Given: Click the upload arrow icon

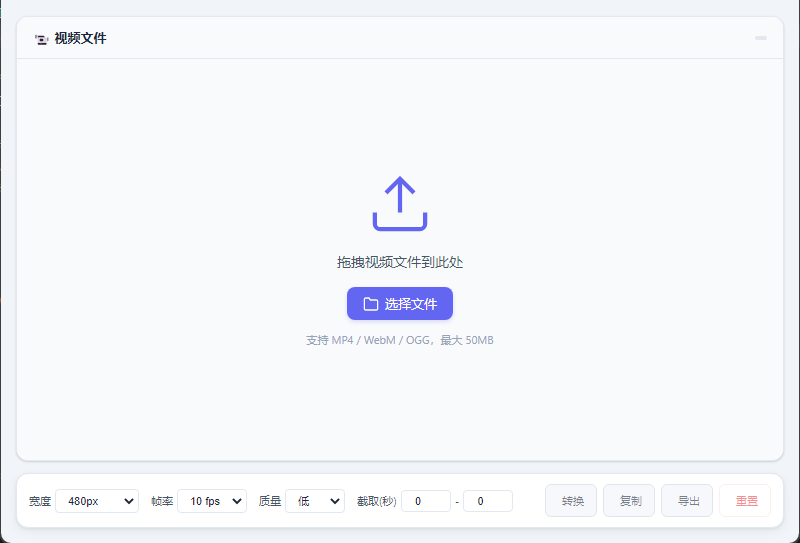Looking at the screenshot, I should (400, 204).
